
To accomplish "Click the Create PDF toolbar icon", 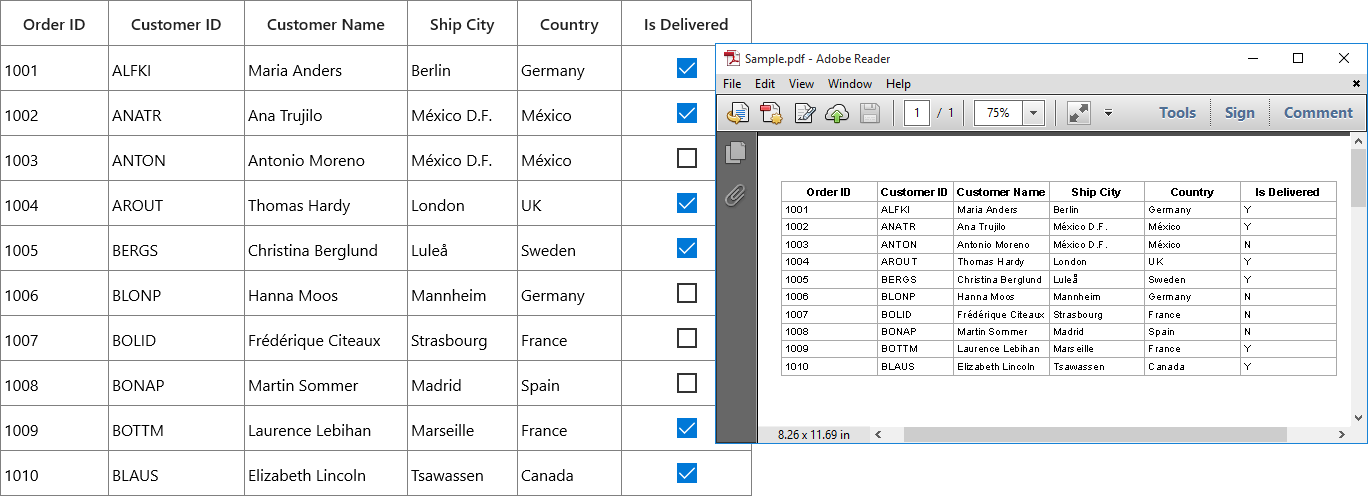I will click(771, 113).
